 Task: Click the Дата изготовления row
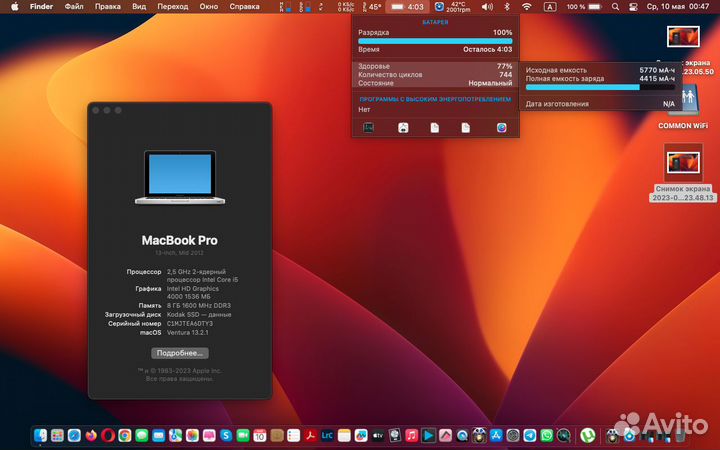(x=600, y=104)
